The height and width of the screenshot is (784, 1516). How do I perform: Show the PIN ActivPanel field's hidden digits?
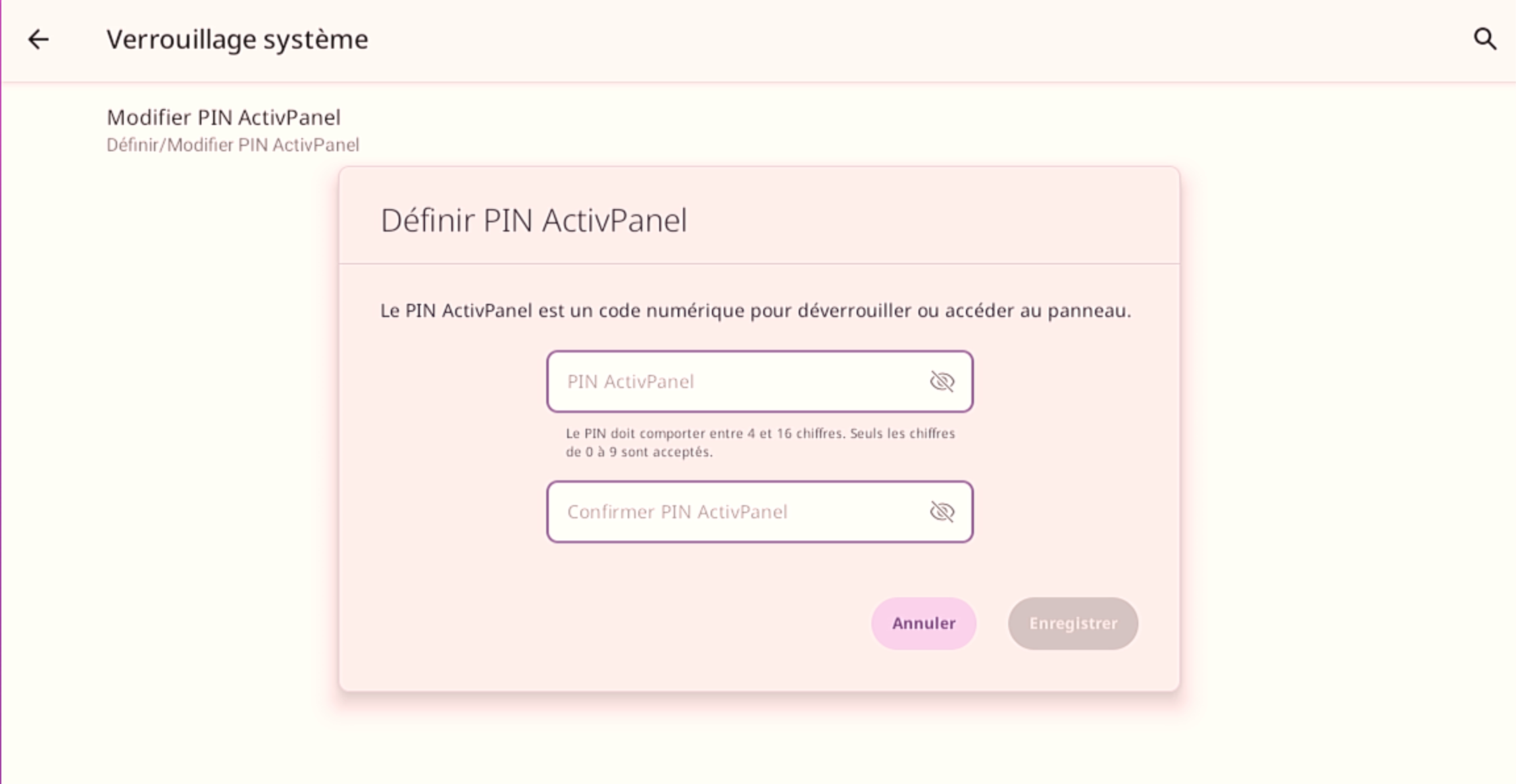pos(942,381)
